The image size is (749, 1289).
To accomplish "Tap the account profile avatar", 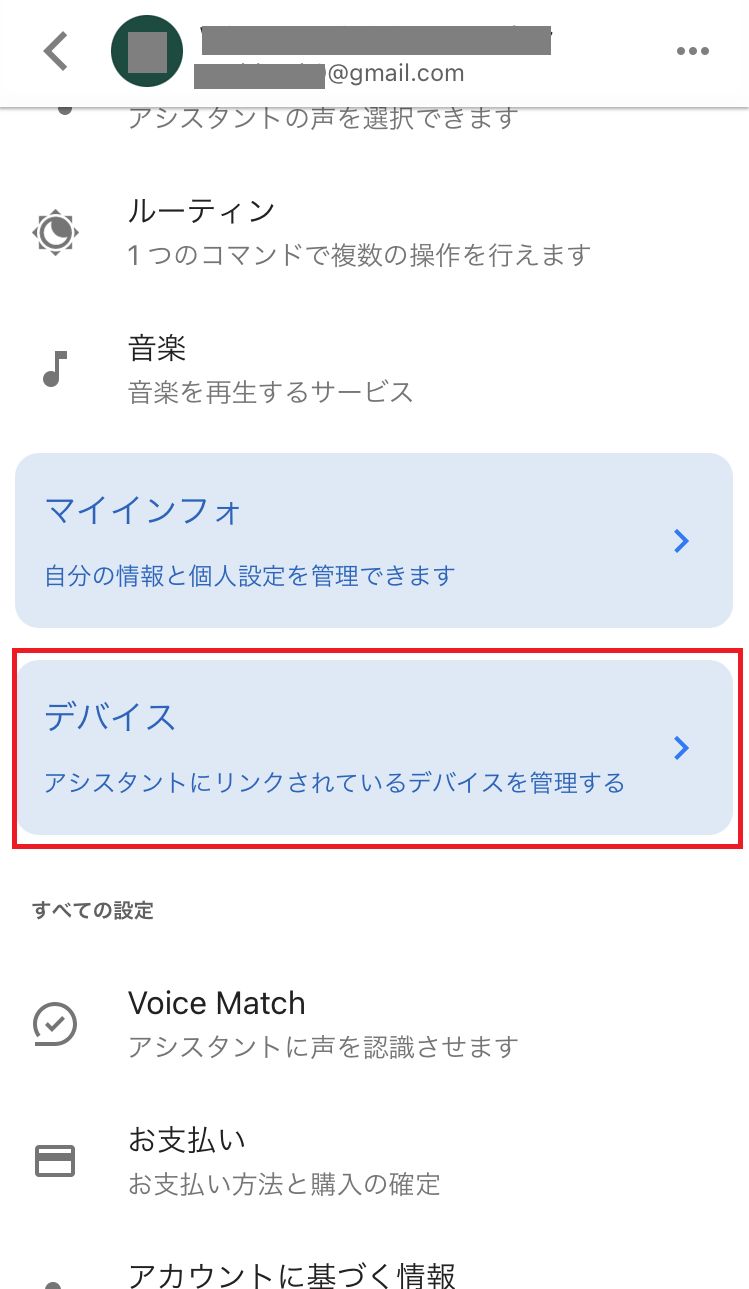I will [x=147, y=52].
